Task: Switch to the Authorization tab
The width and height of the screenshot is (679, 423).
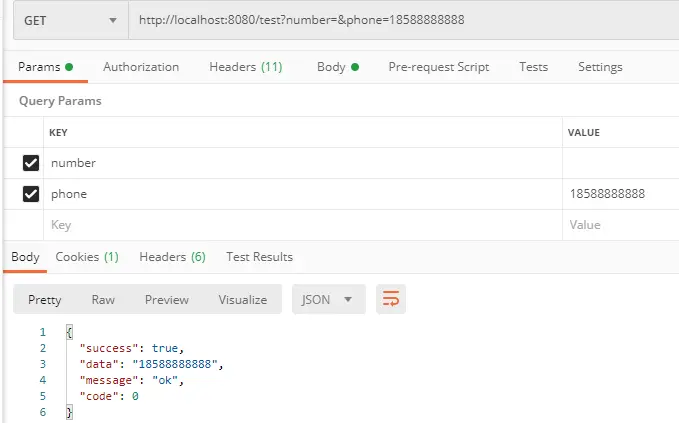Action: pos(141,67)
